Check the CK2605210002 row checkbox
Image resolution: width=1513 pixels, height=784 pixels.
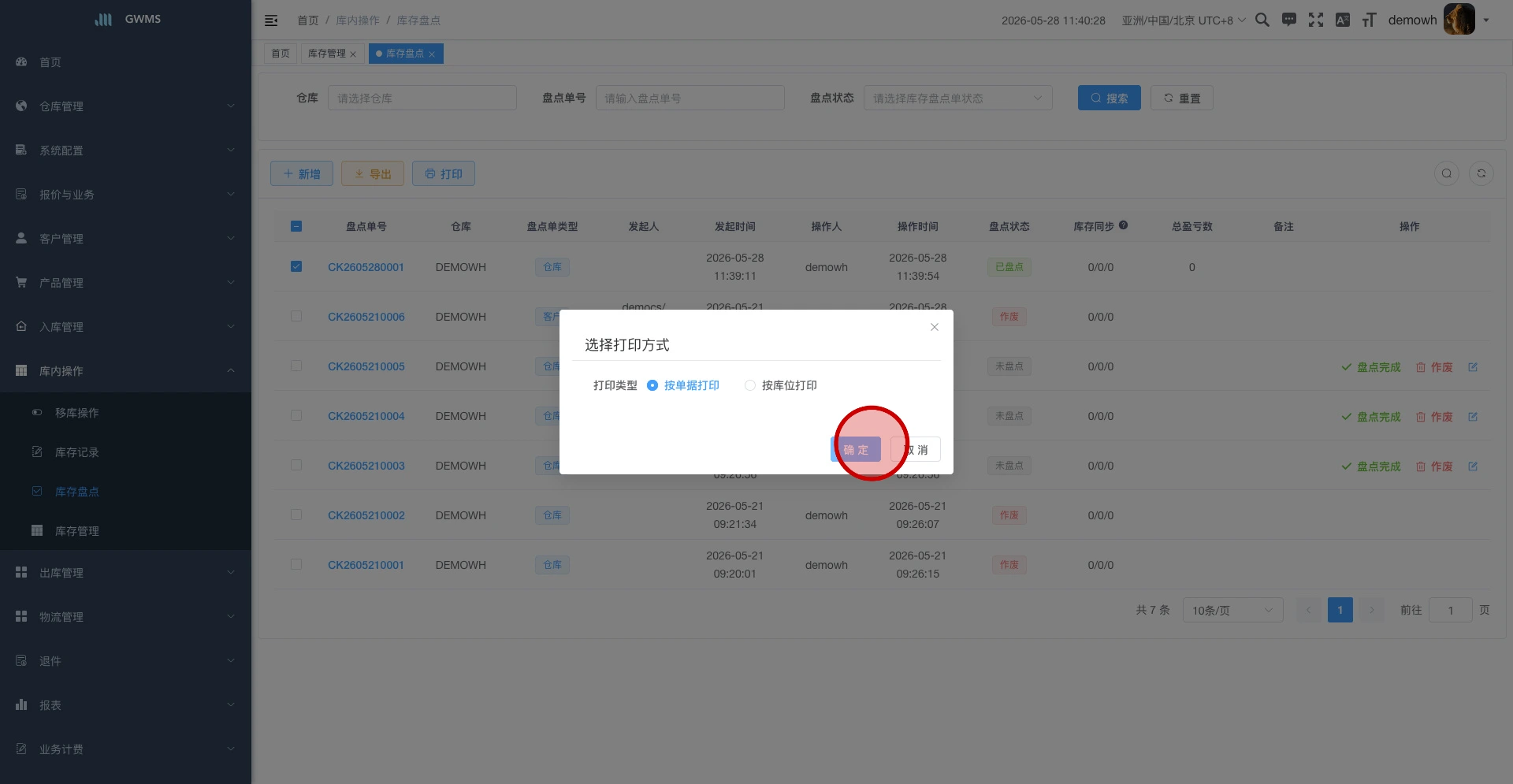point(296,515)
